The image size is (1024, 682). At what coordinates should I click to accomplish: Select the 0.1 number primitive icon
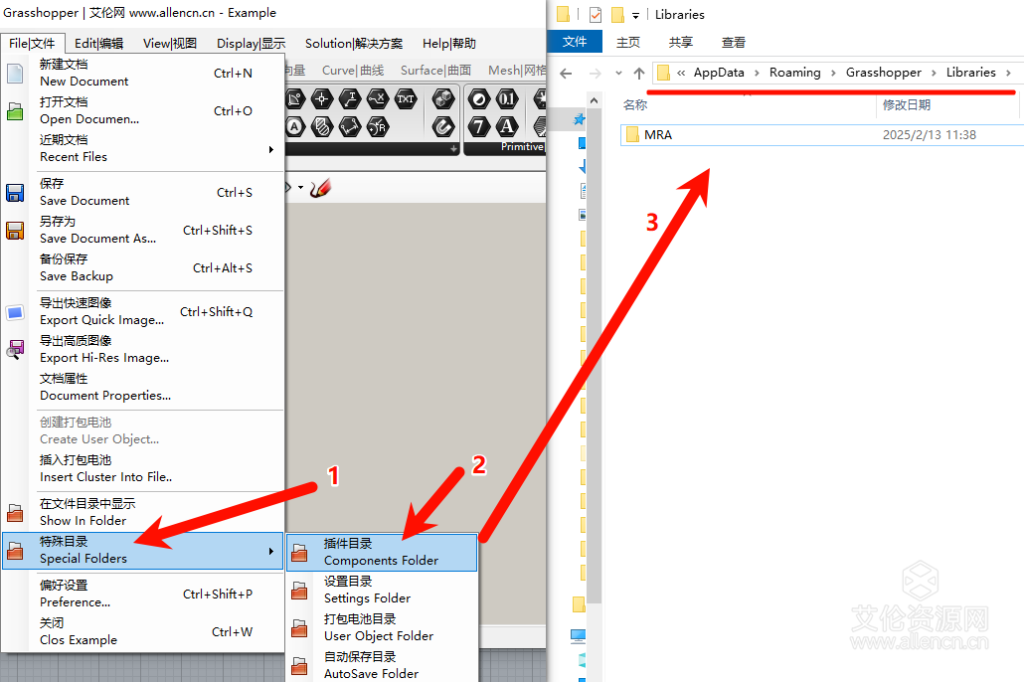point(507,99)
